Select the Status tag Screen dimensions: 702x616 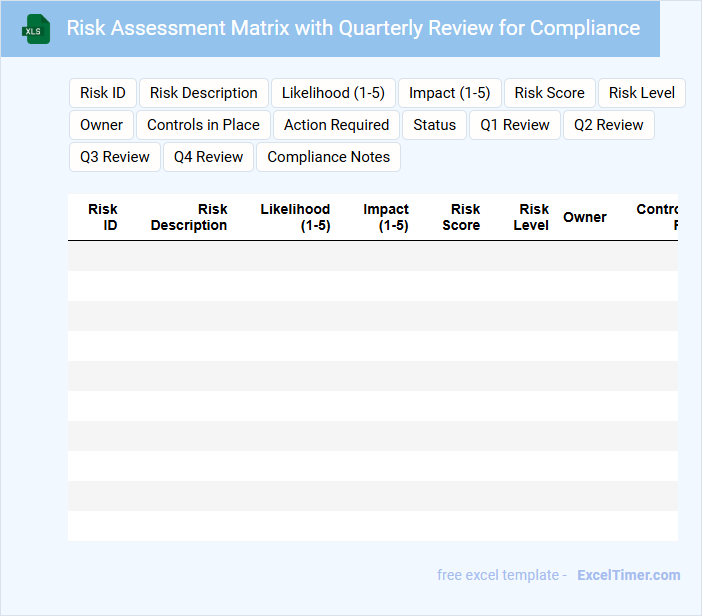click(434, 125)
